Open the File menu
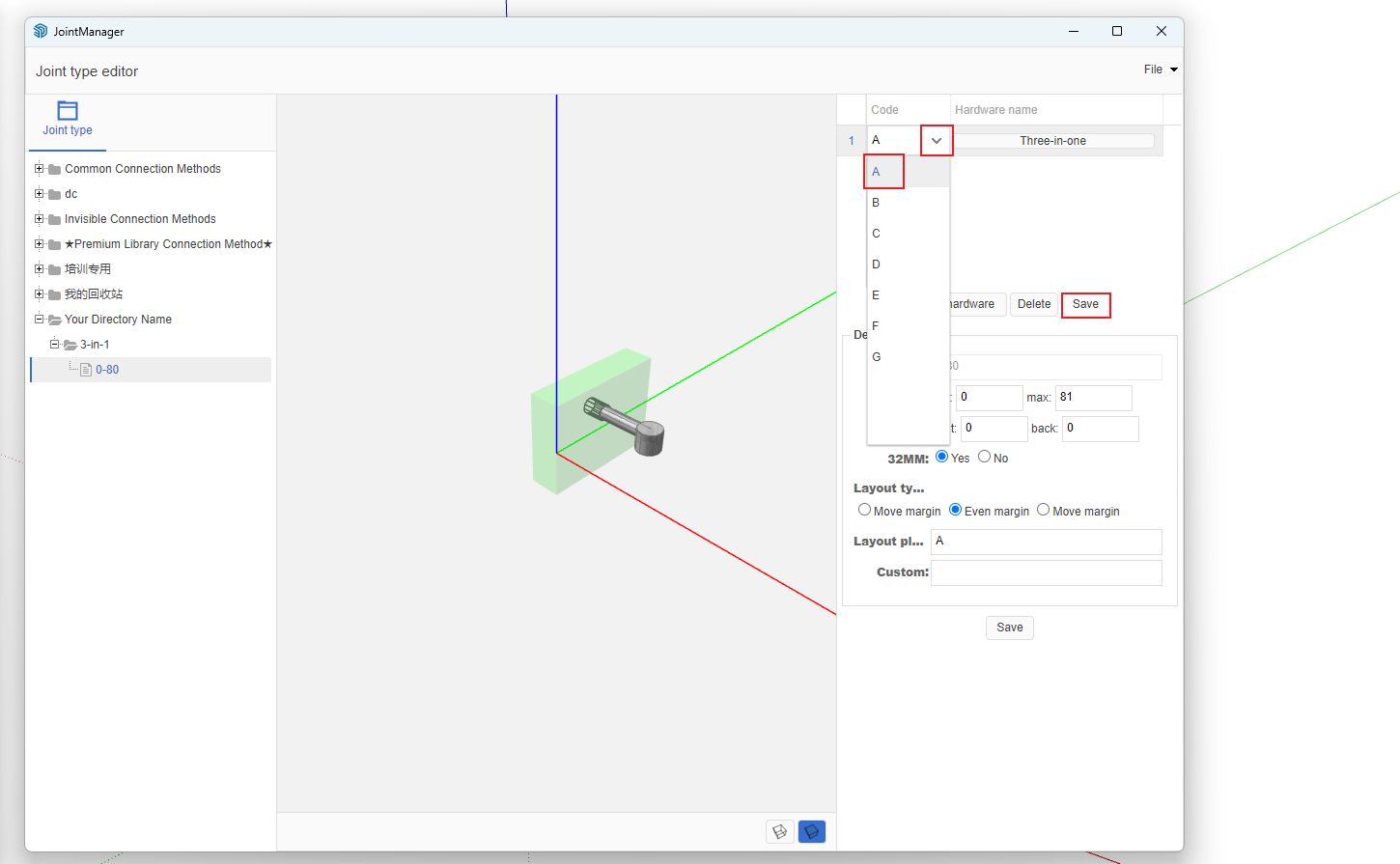 (x=1160, y=70)
